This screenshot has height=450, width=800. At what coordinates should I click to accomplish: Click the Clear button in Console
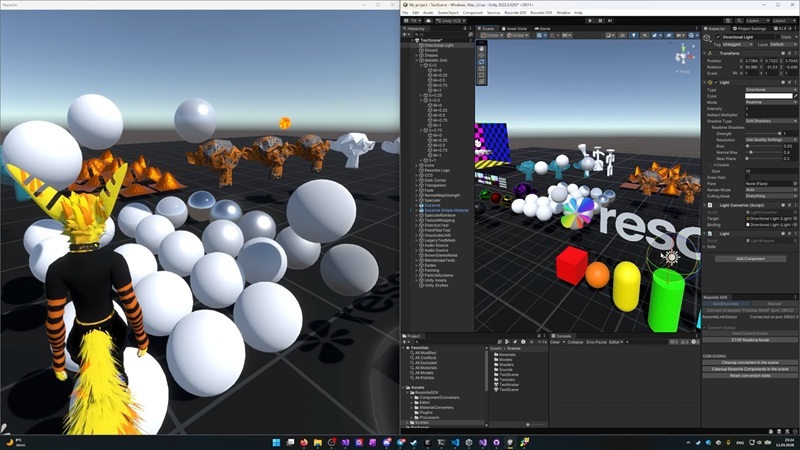pos(555,342)
